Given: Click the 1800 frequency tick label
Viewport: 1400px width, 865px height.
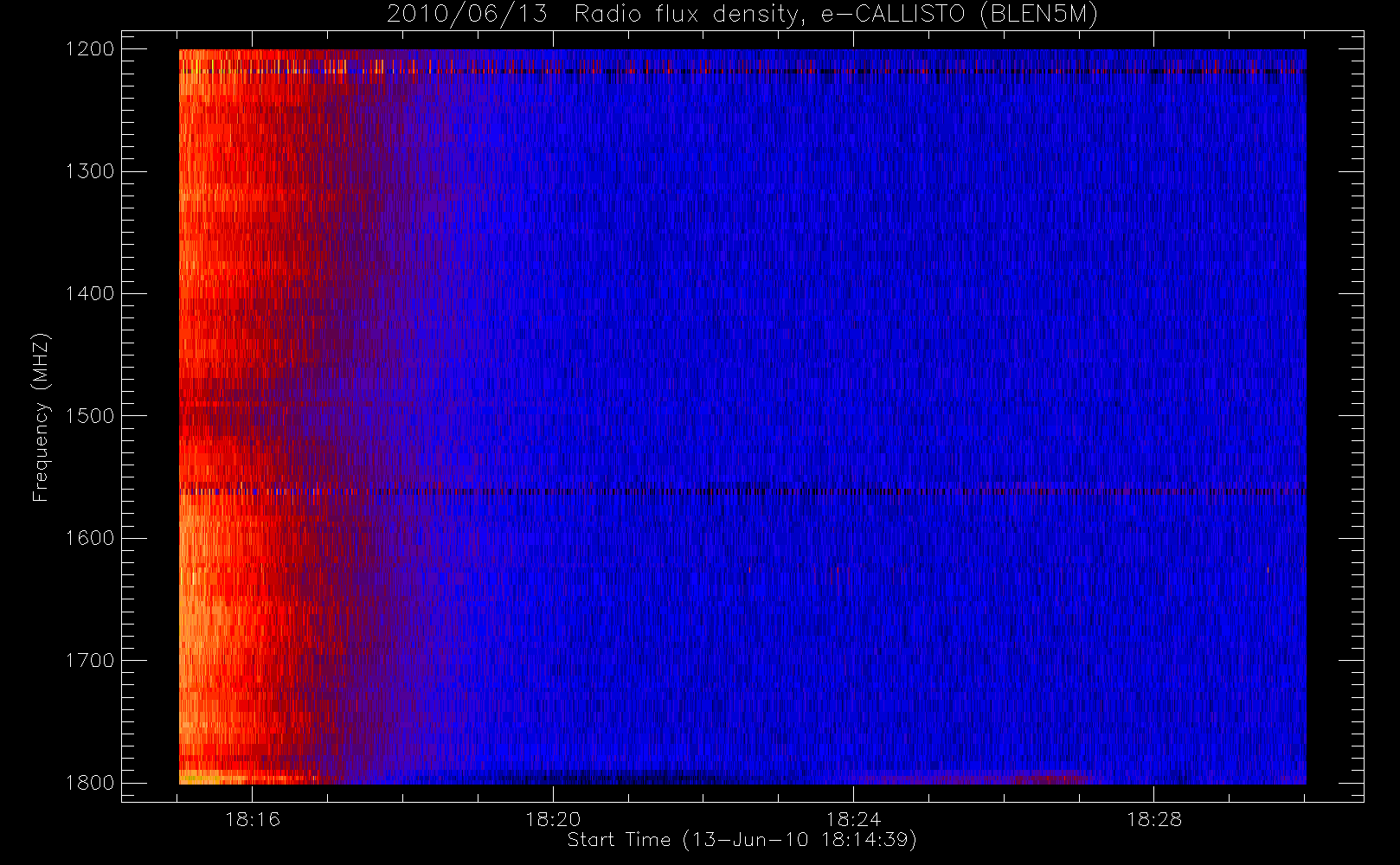Looking at the screenshot, I should (91, 783).
